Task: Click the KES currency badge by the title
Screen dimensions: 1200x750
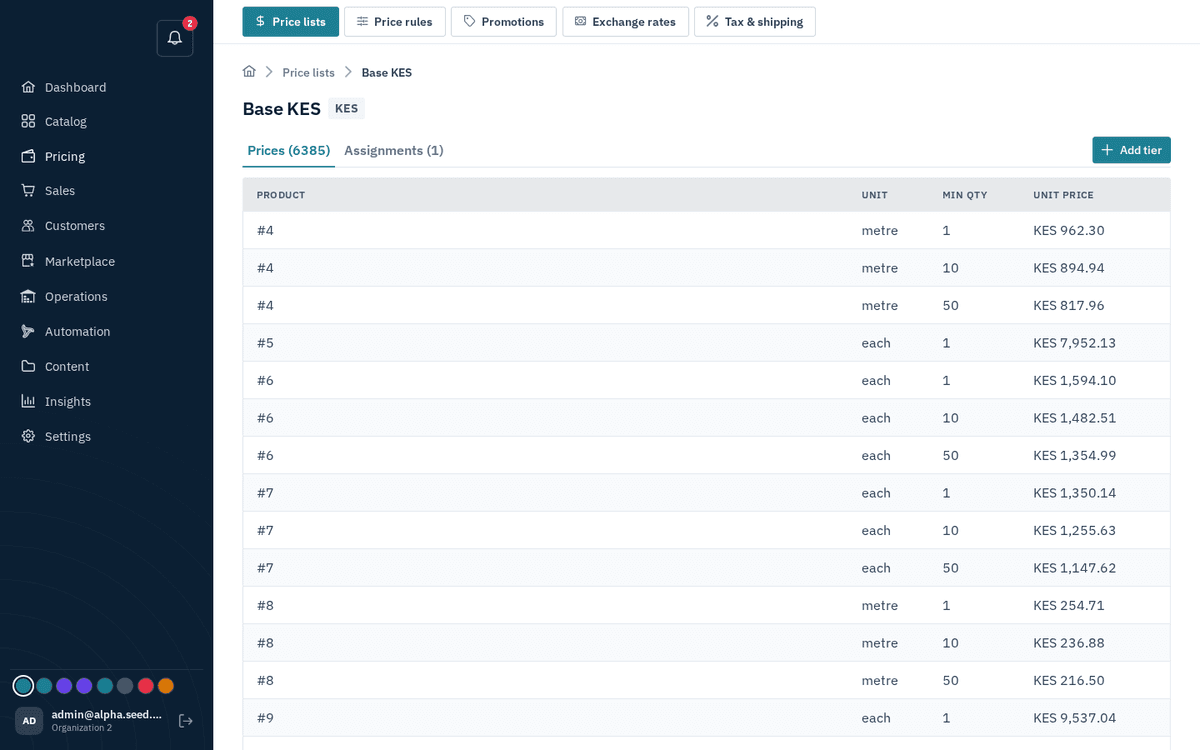Action: (346, 108)
